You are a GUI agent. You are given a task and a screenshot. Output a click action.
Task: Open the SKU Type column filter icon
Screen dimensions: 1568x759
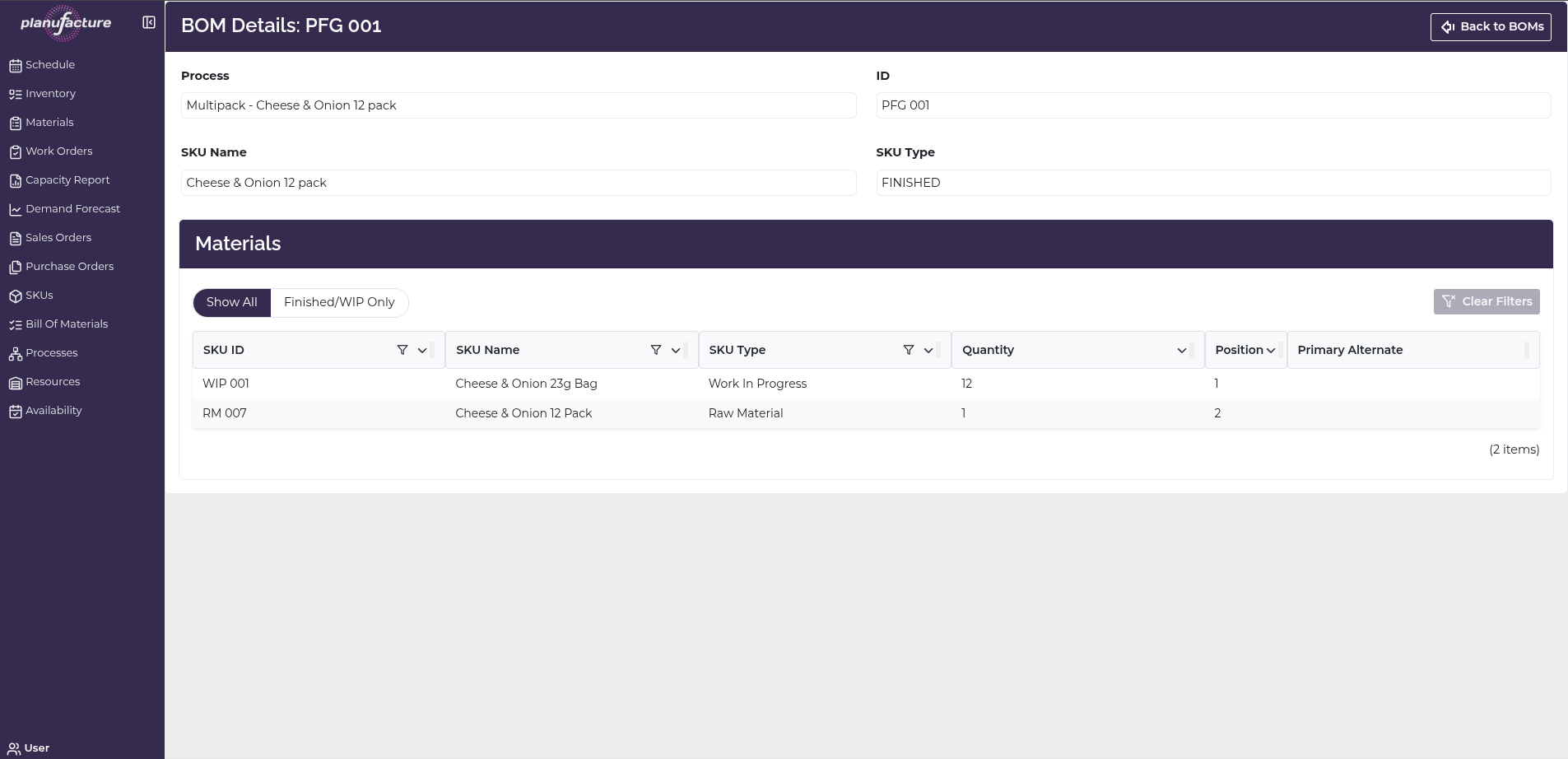[909, 350]
